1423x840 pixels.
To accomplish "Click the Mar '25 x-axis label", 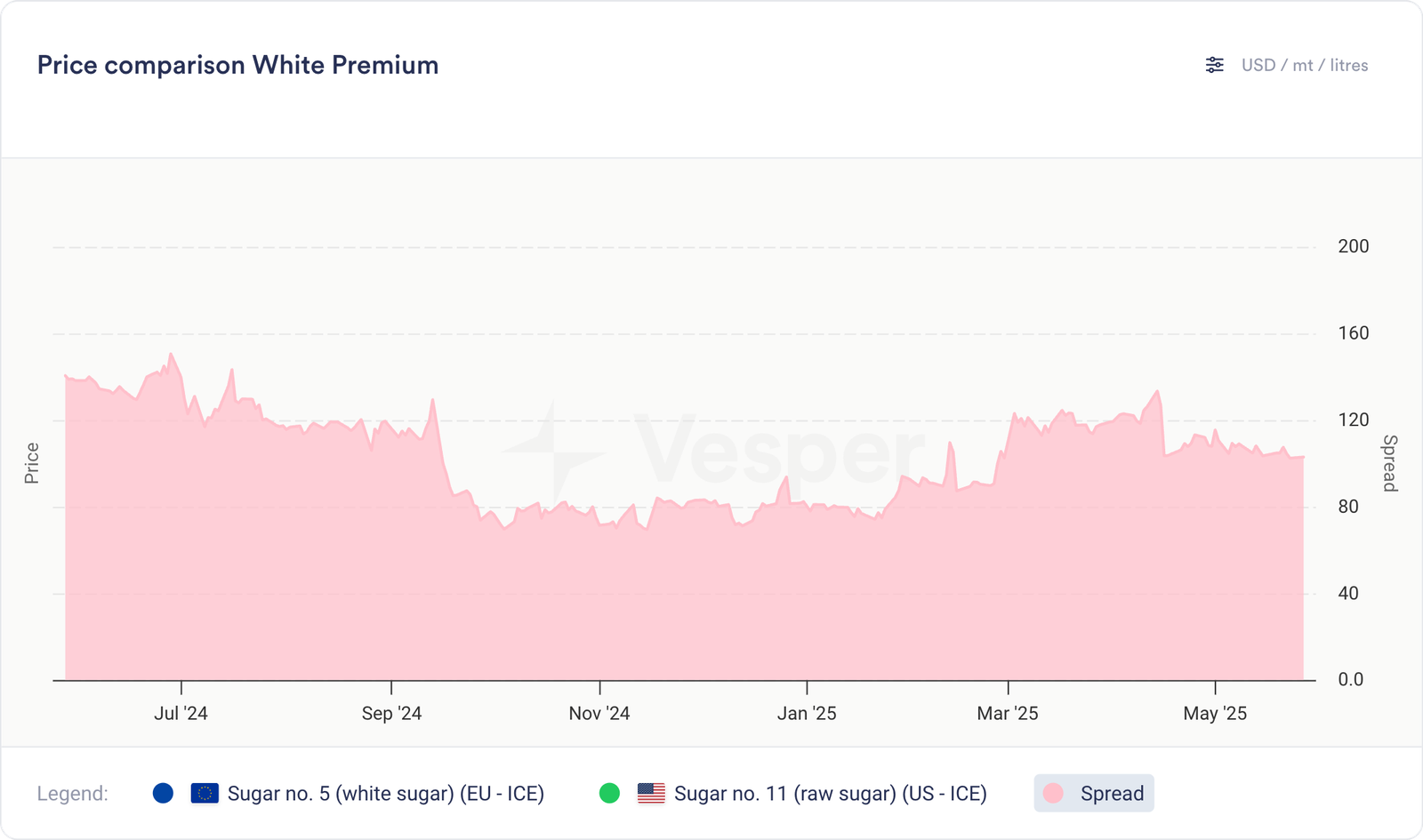I will click(1008, 713).
